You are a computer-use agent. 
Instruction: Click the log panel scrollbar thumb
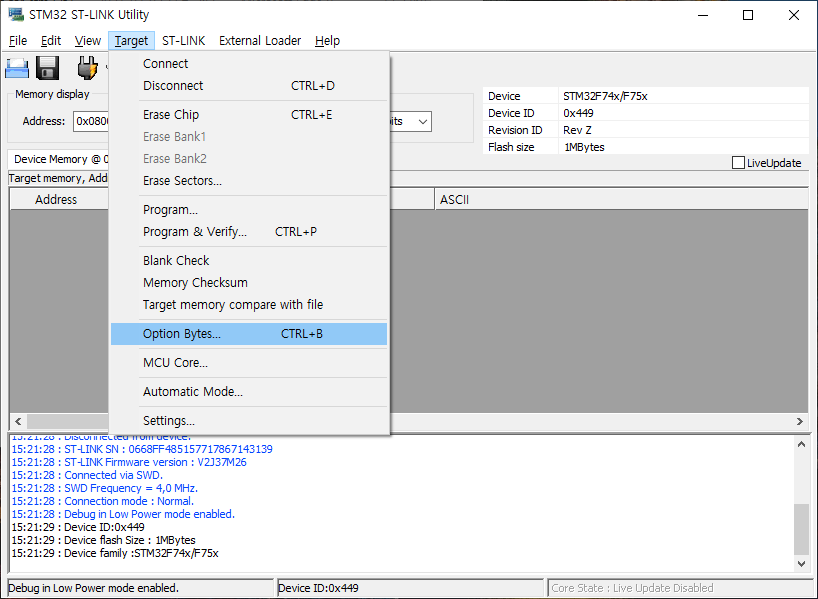point(801,529)
